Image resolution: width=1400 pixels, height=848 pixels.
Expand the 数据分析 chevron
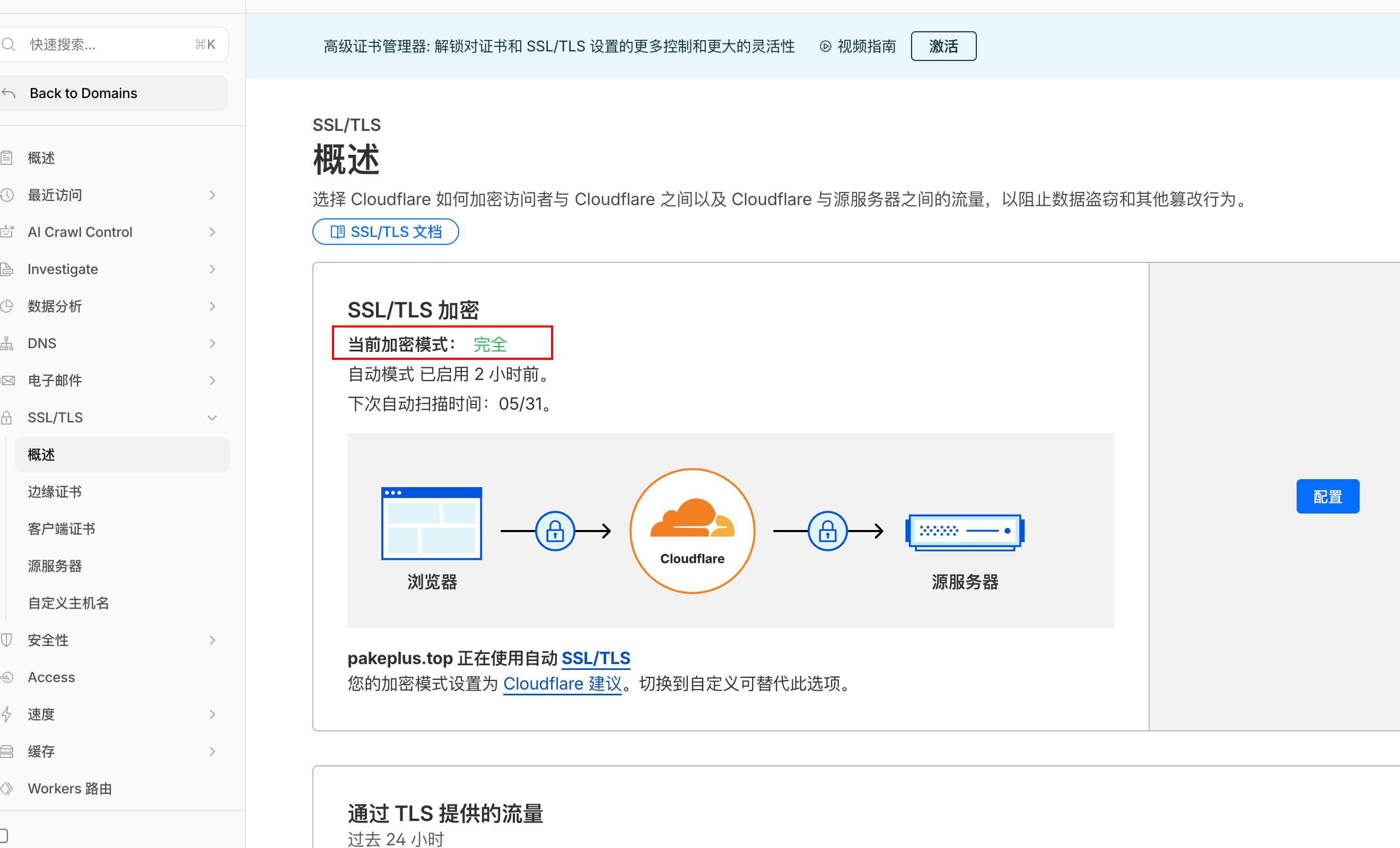213,307
